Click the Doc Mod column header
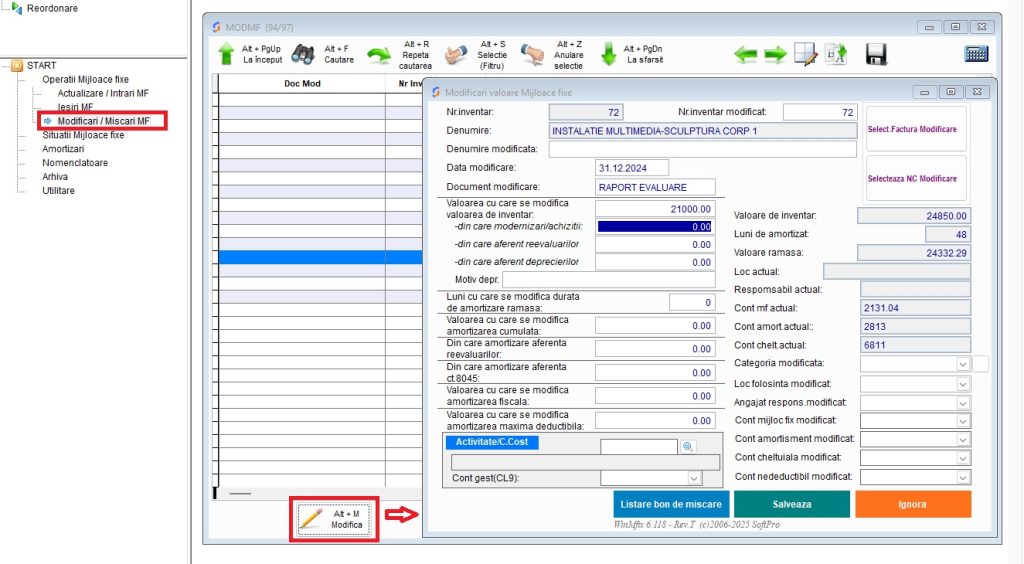The height and width of the screenshot is (564, 1024). tap(302, 84)
